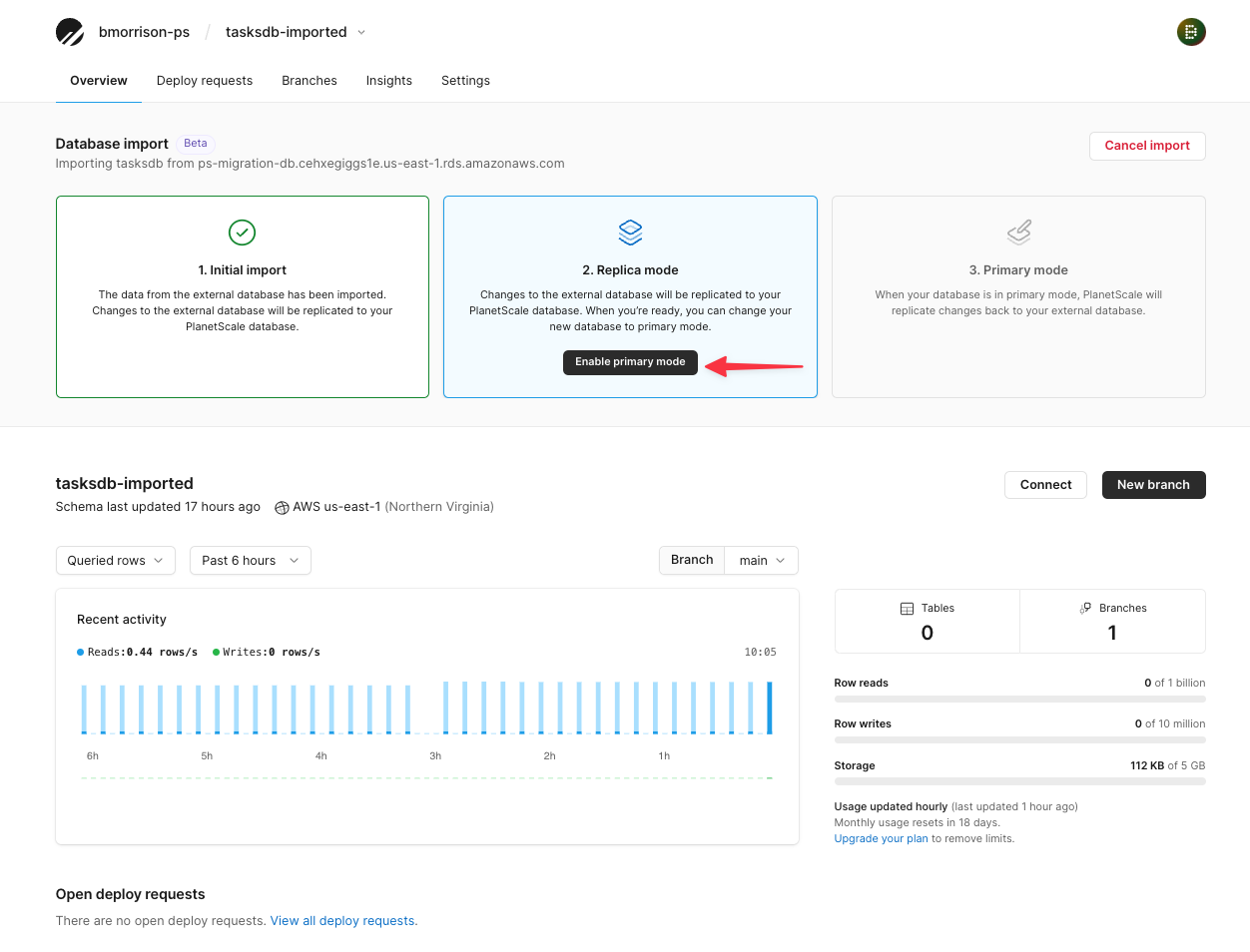This screenshot has height=952, width=1250.
Task: Click the Branches count of 1
Action: point(1112,633)
